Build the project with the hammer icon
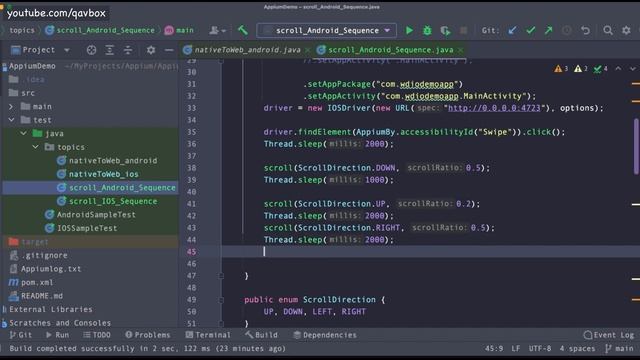Screen dimensions: 640x360 [243, 30]
